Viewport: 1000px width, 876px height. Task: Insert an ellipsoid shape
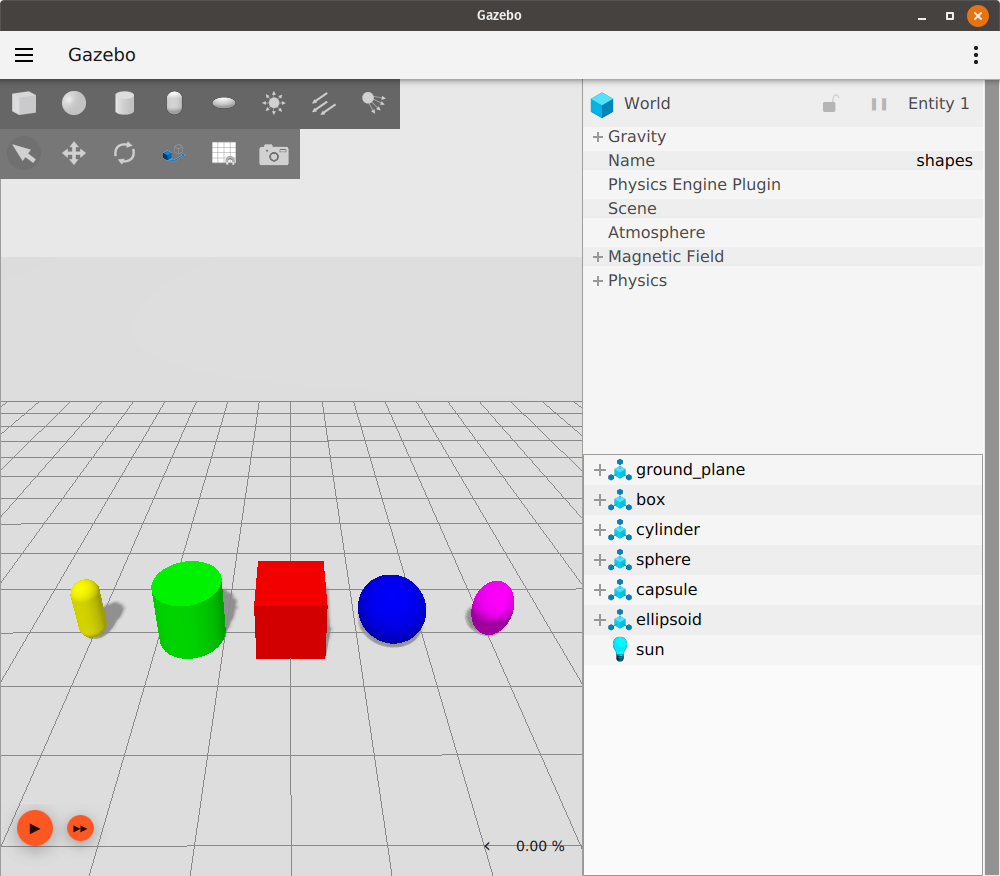(x=224, y=103)
